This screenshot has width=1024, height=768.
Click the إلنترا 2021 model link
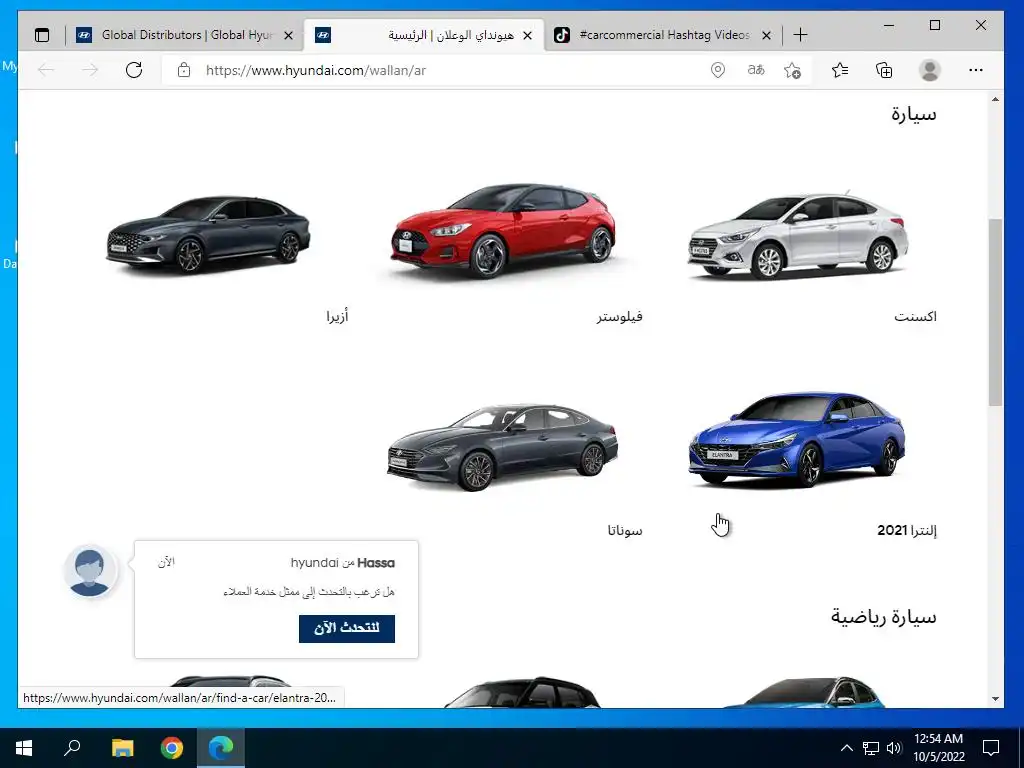coord(907,530)
